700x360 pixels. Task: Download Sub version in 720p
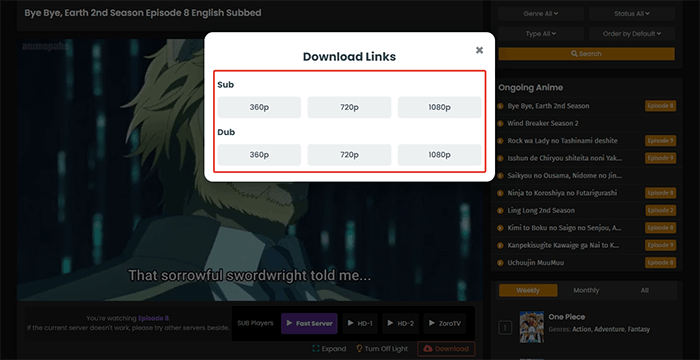tap(349, 107)
